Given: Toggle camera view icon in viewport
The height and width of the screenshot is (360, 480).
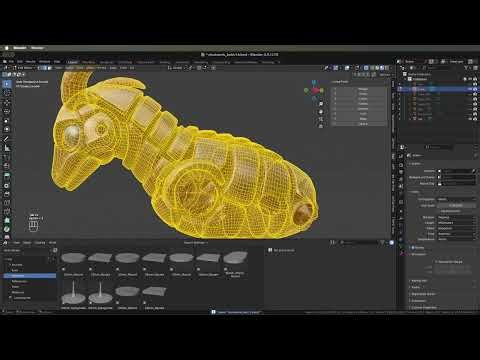Looking at the screenshot, I should (321, 119).
